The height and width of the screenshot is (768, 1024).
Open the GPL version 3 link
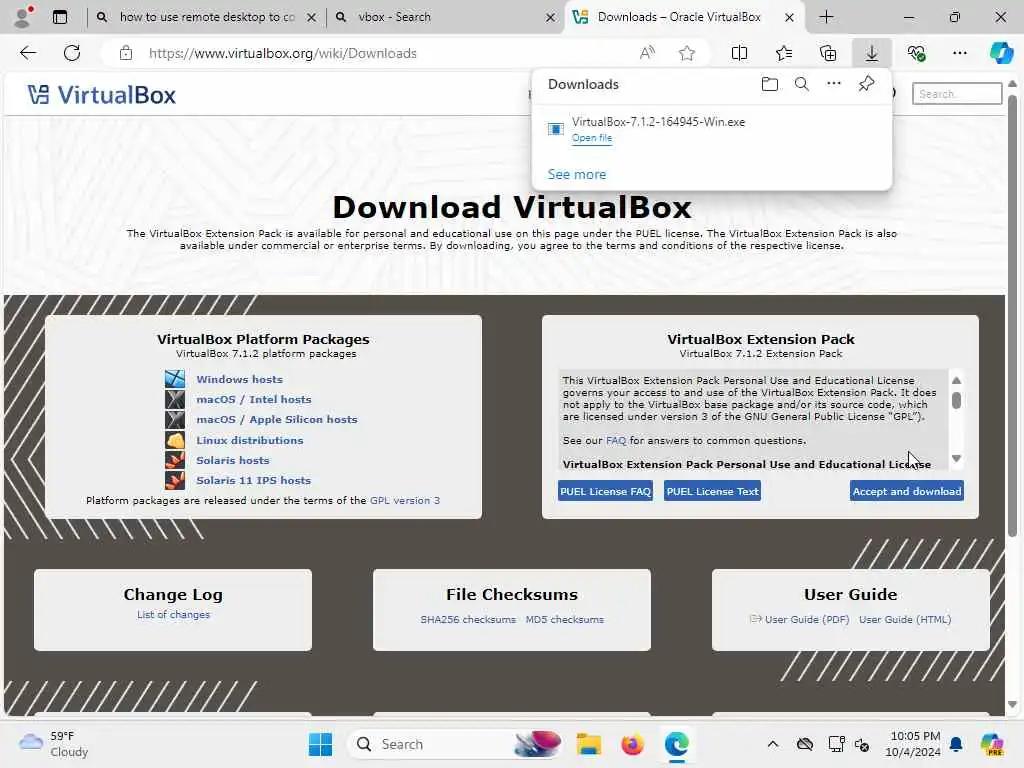pos(405,501)
